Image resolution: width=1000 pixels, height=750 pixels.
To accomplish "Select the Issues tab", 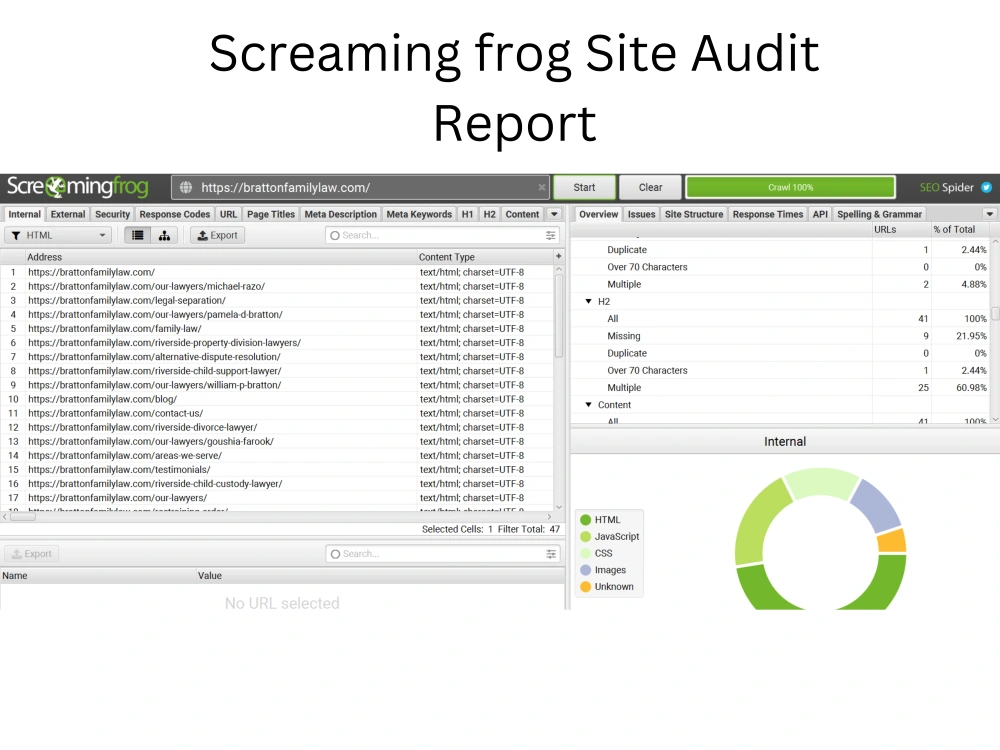I will (x=641, y=214).
